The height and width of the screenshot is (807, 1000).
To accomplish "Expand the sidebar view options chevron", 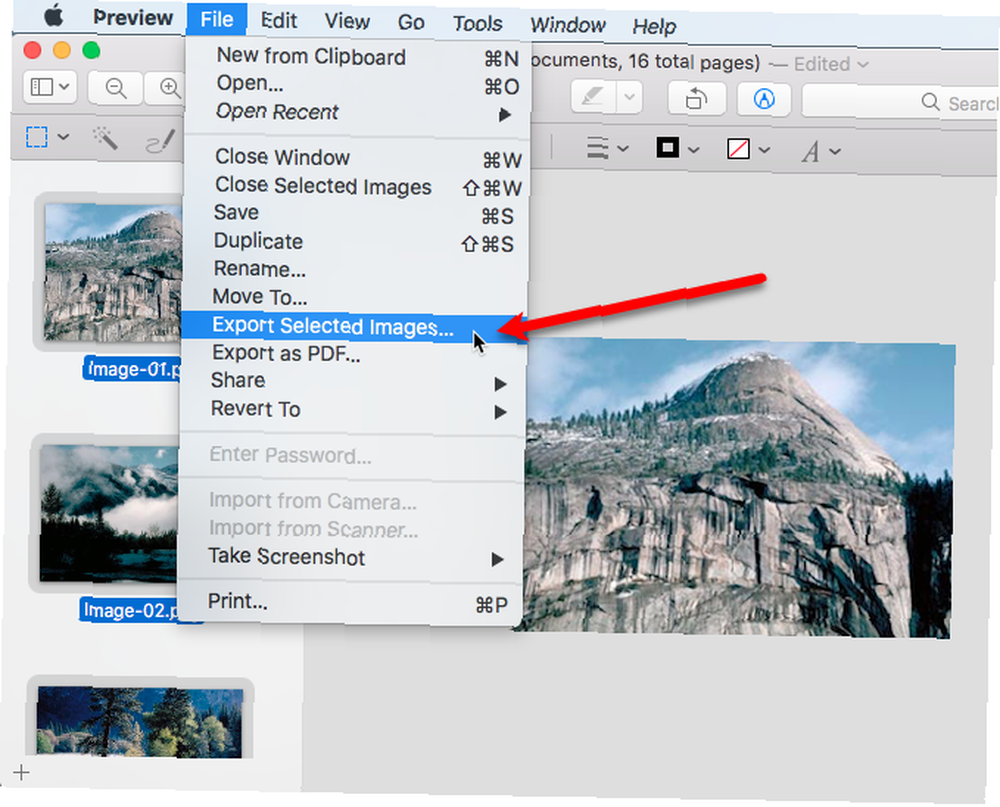I will [x=64, y=85].
